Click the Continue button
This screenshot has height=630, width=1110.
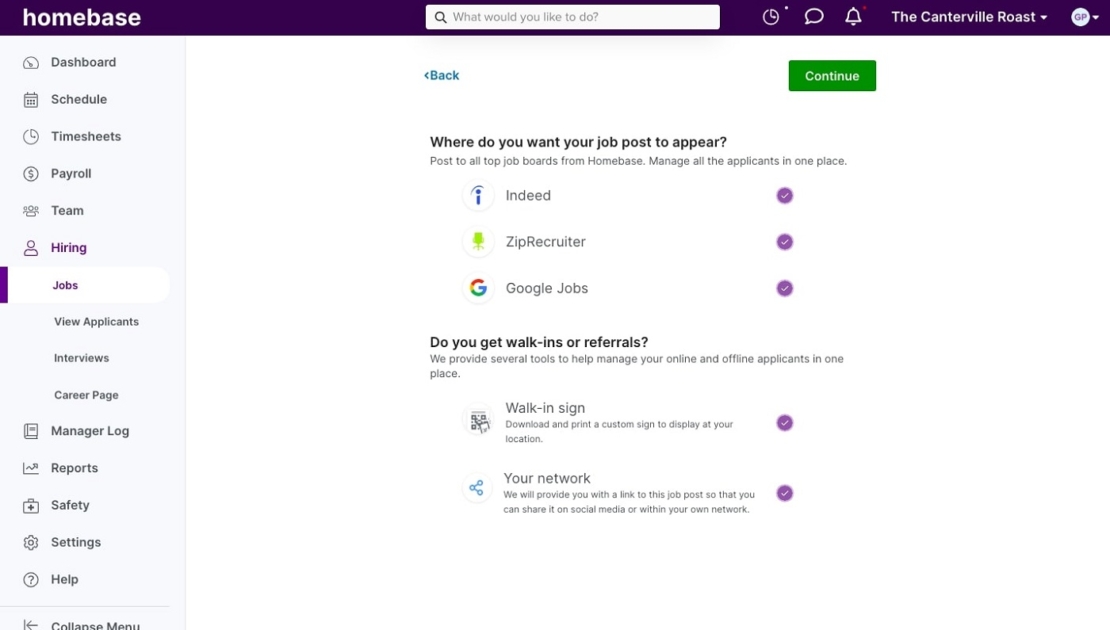tap(832, 75)
